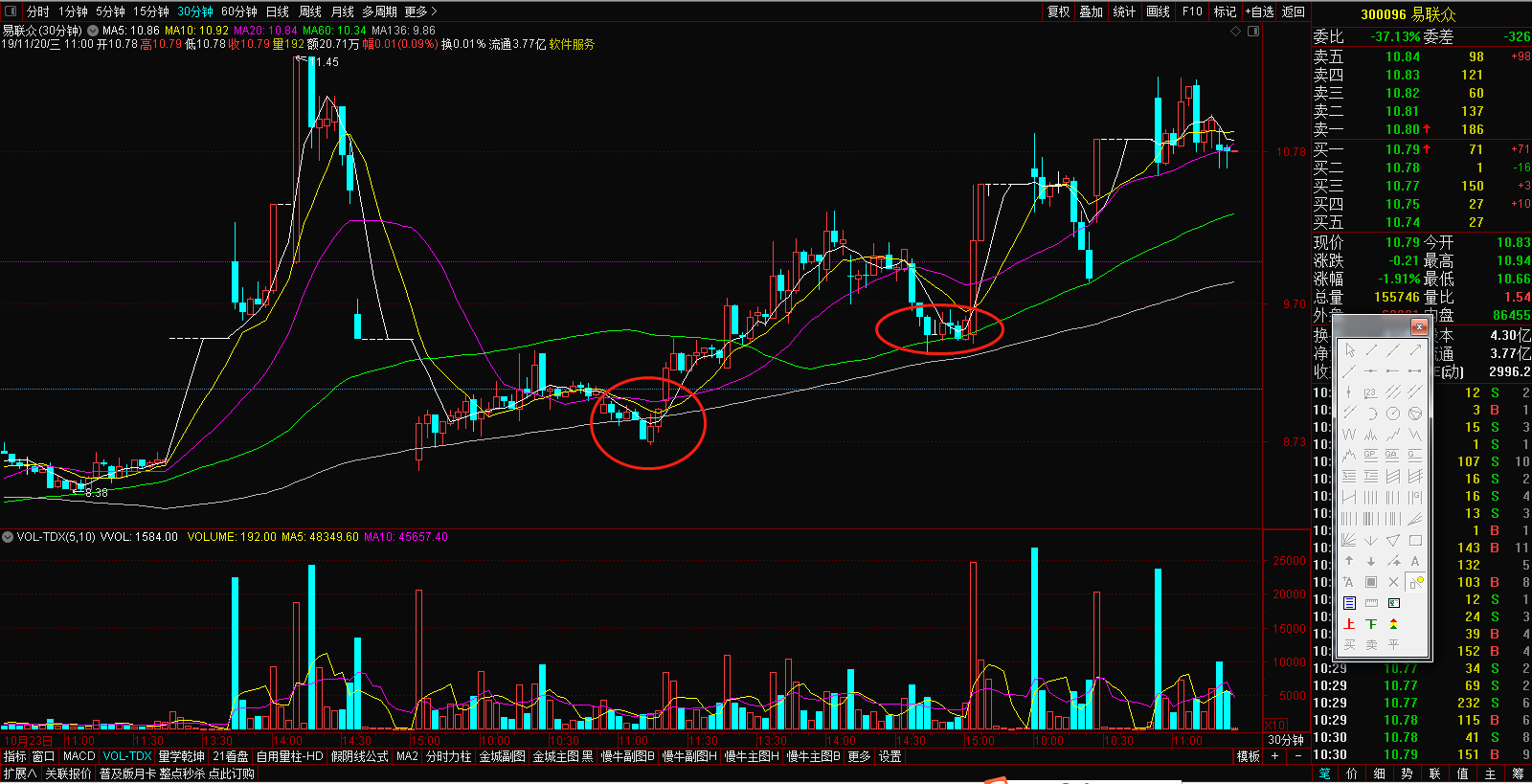Add stock via +自选 button
Viewport: 1532px width, 784px height.
tap(1259, 11)
